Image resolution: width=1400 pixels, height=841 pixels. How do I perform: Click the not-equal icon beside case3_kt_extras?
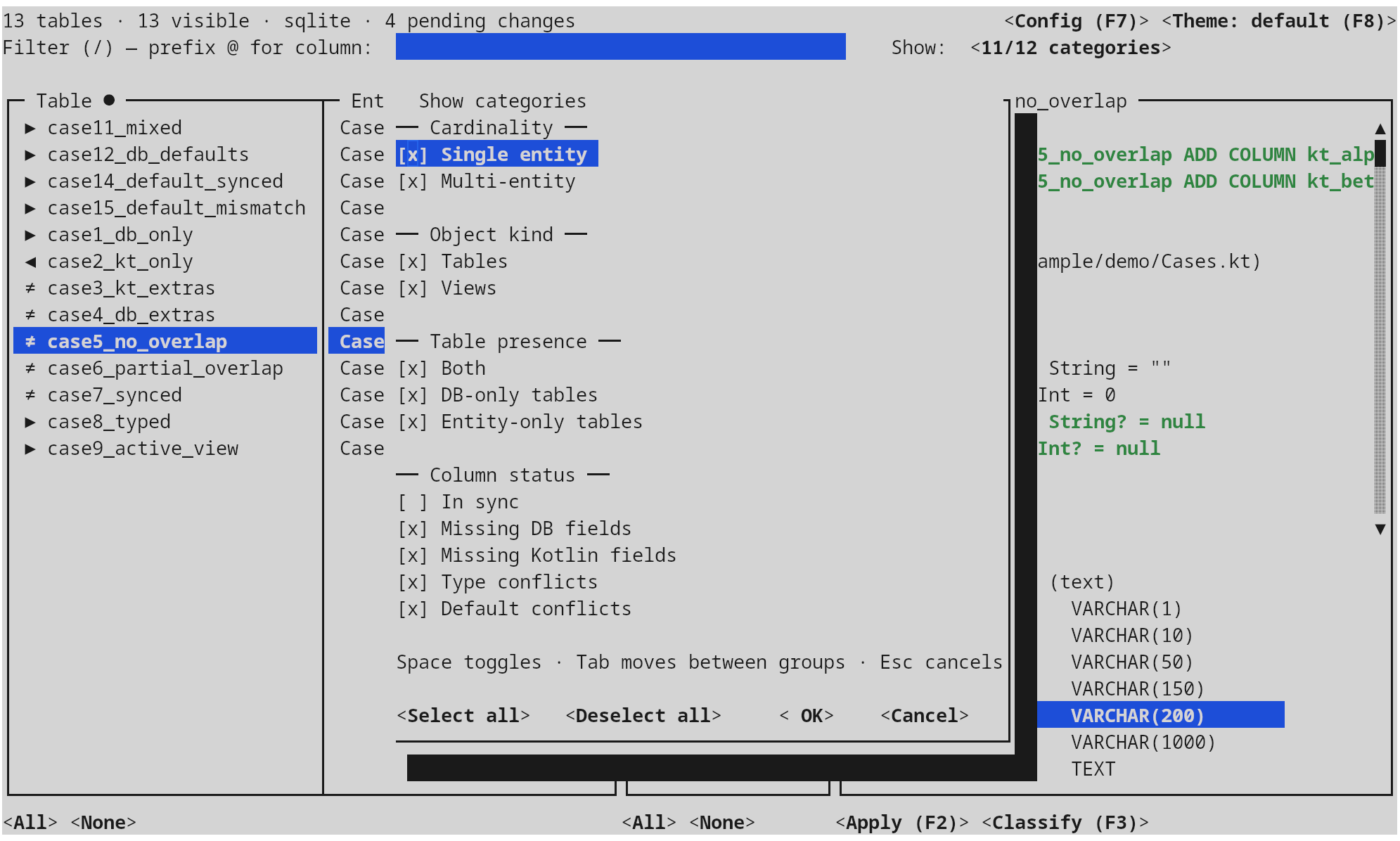click(x=30, y=288)
